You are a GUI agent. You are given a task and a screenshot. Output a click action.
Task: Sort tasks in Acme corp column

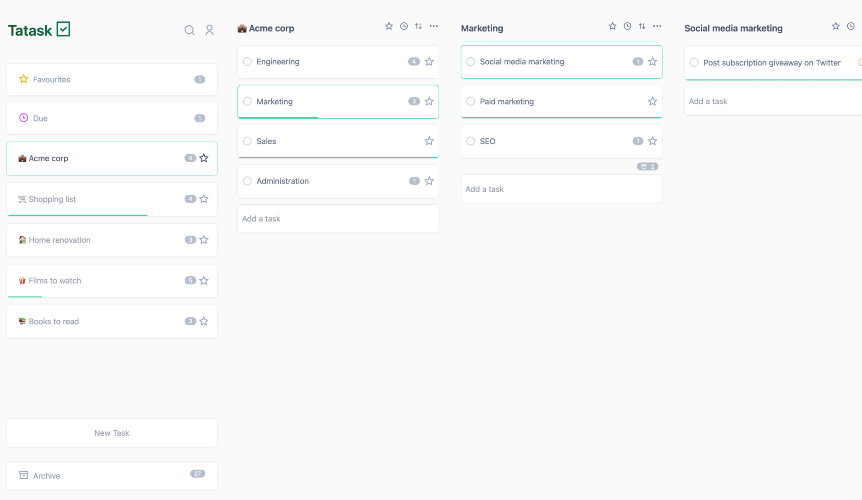pos(418,26)
